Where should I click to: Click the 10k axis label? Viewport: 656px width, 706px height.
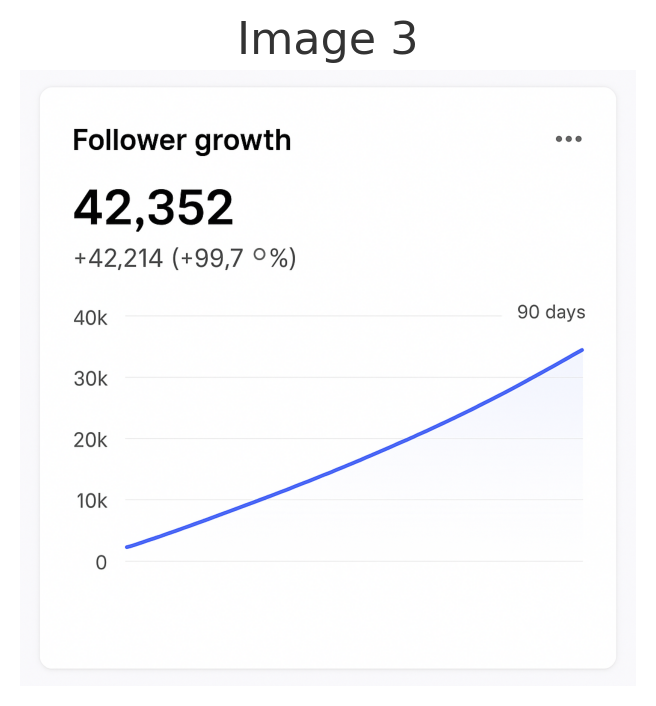click(92, 501)
